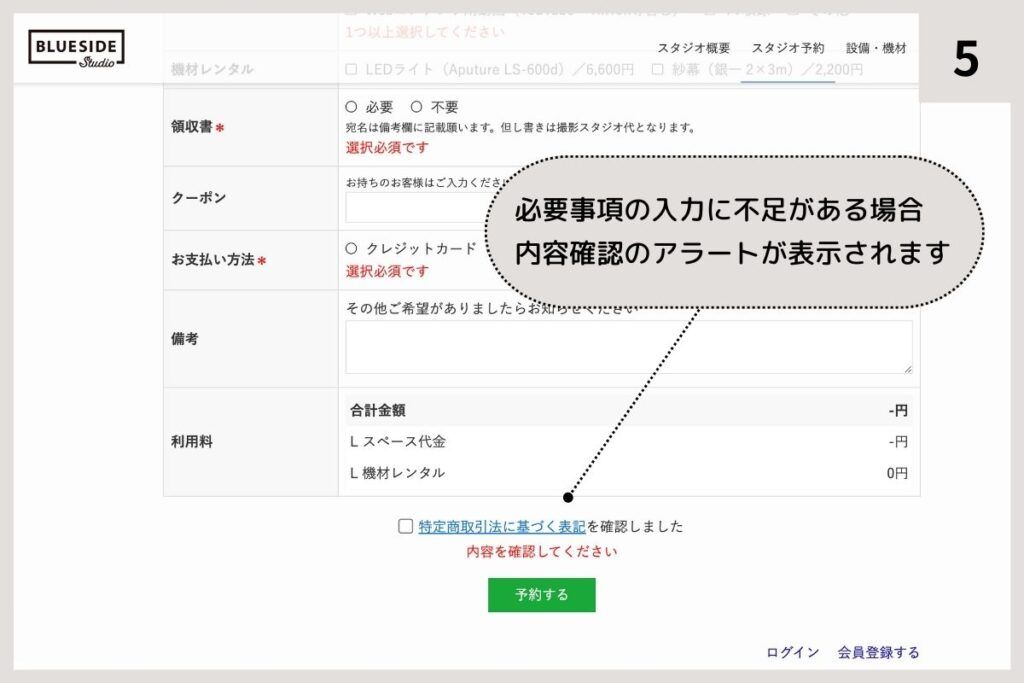Click the green 予約する button

[541, 595]
